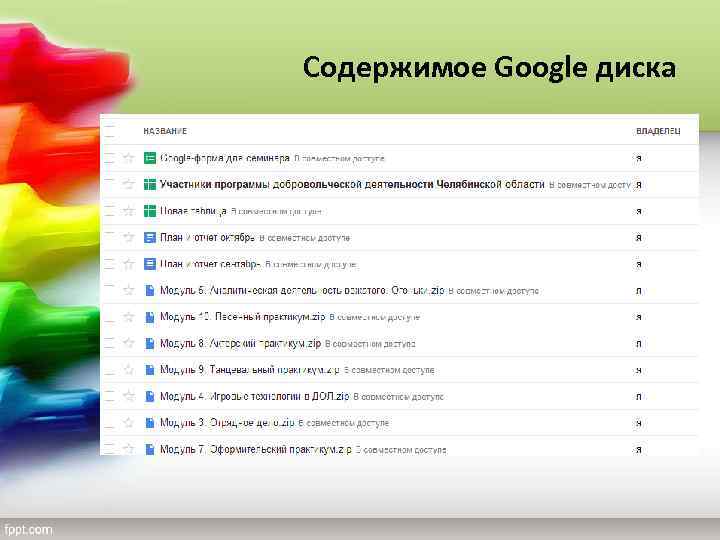Star the Участники программы spreadsheet
Screen dimensions: 720x540
[129, 185]
